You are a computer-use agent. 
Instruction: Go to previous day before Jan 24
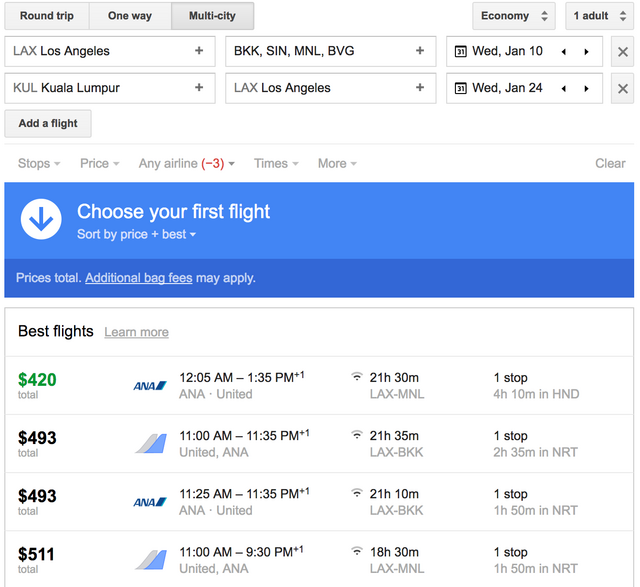pos(564,88)
